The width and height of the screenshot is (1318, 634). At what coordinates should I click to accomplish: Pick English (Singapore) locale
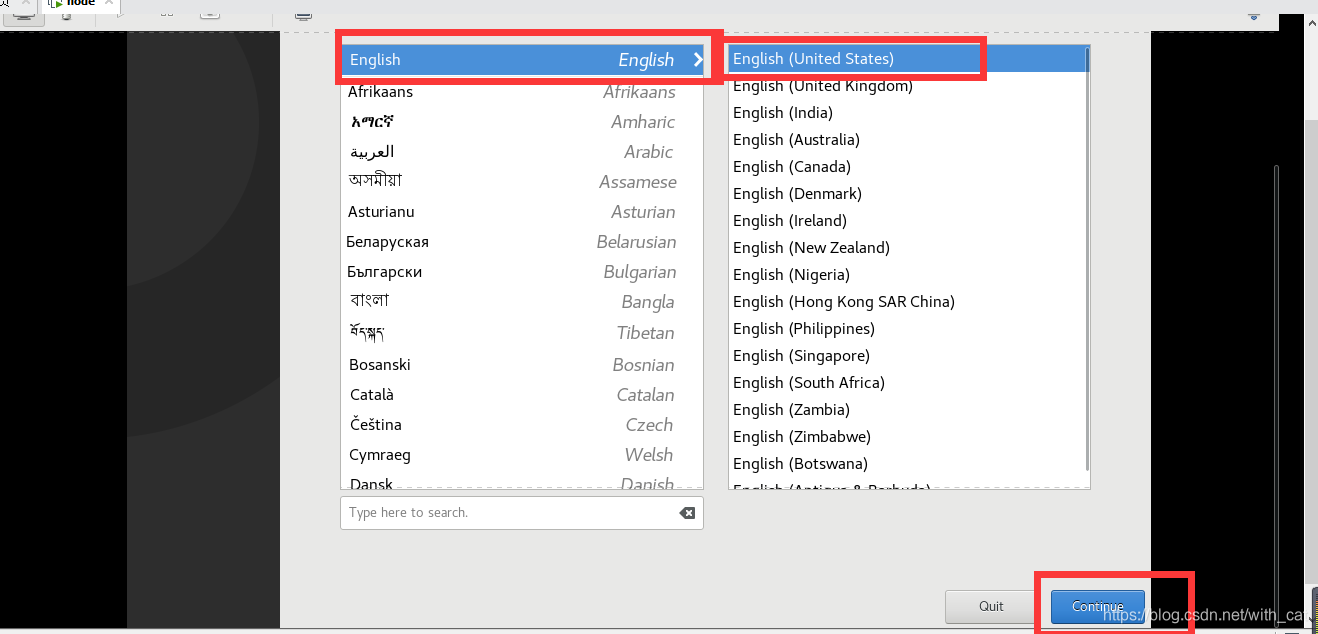tap(907, 356)
